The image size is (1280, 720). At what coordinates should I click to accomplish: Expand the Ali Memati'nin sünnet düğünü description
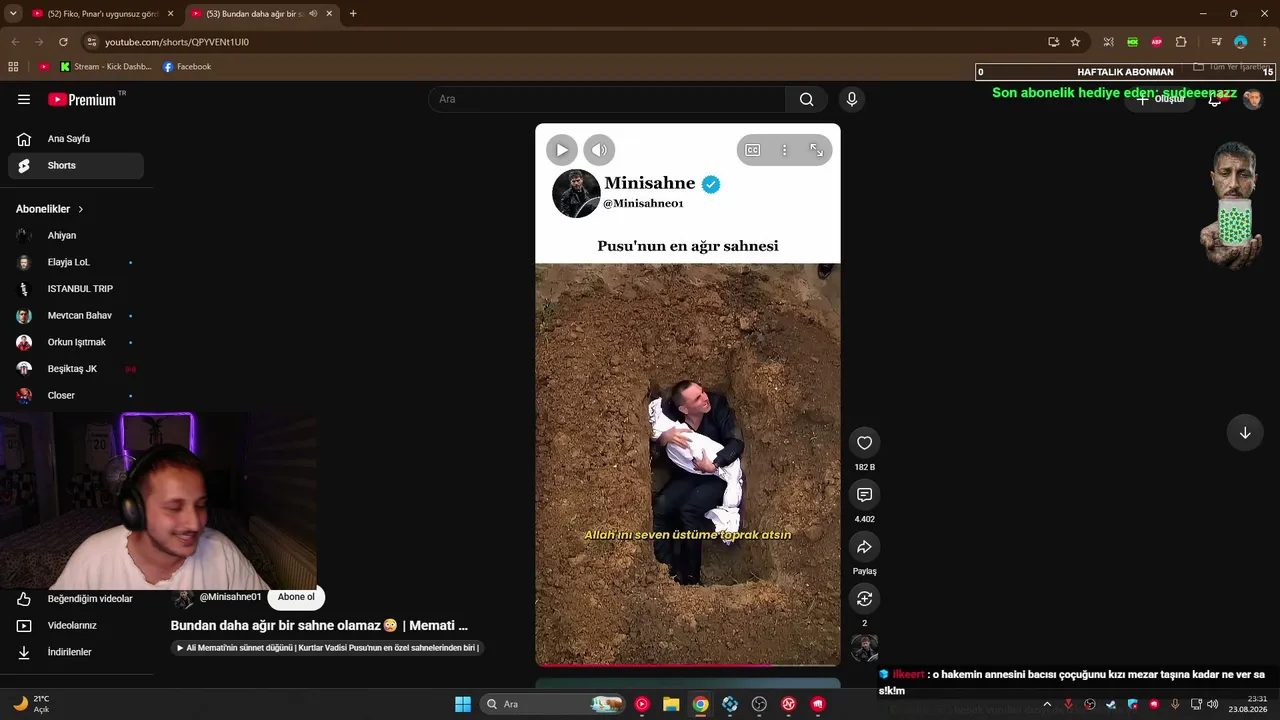point(328,648)
